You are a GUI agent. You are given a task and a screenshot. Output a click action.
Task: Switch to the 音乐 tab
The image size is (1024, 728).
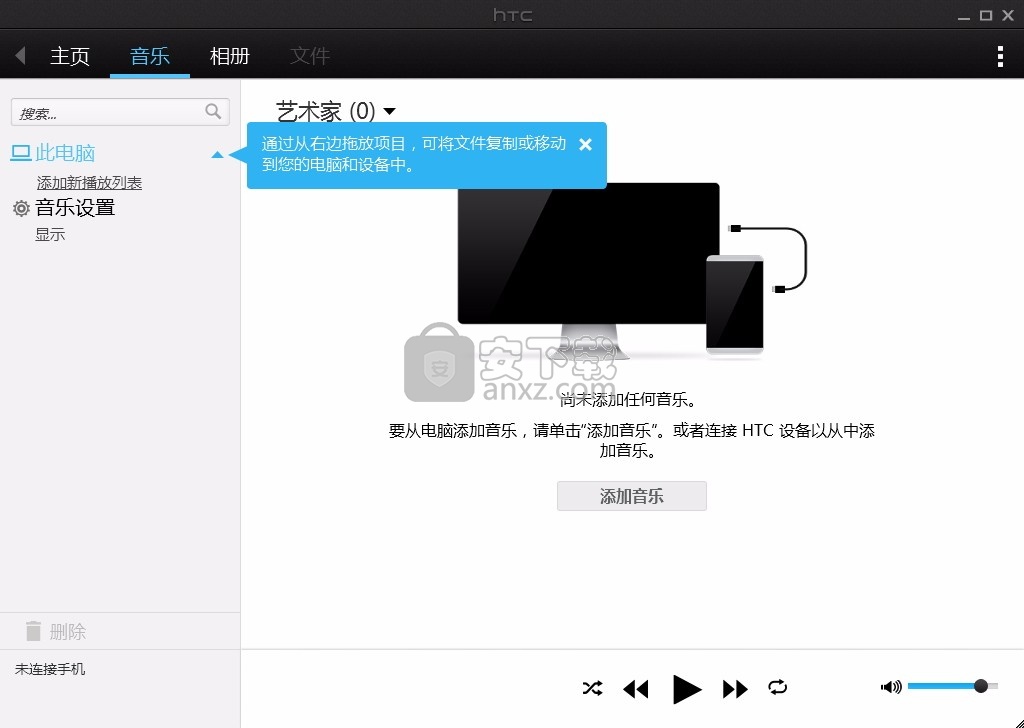click(150, 56)
